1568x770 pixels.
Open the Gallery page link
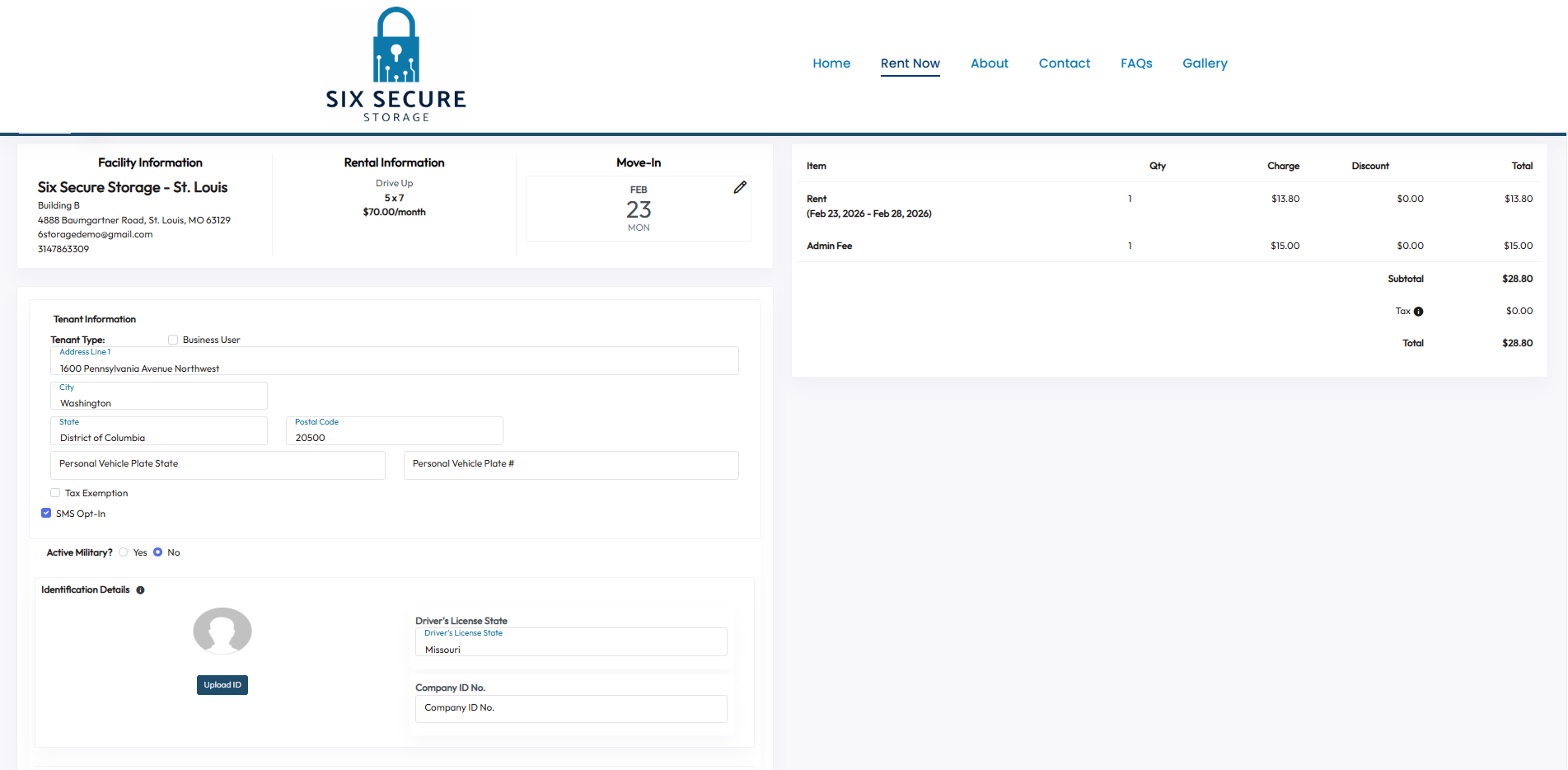point(1205,63)
